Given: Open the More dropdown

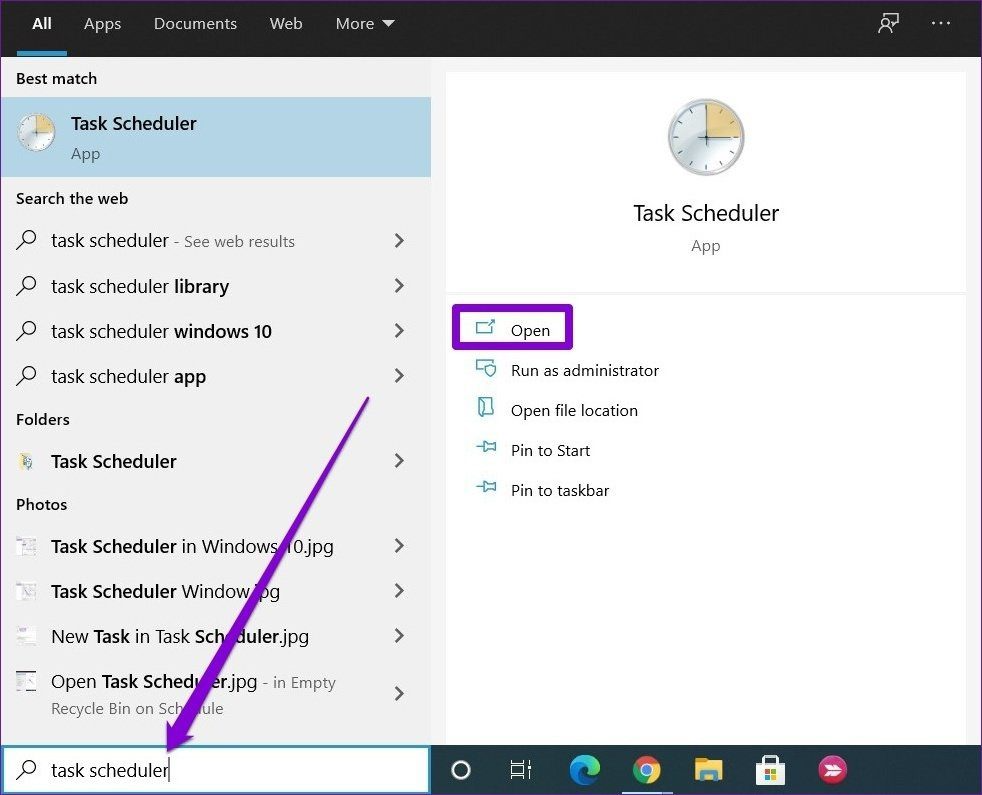Looking at the screenshot, I should pos(364,24).
